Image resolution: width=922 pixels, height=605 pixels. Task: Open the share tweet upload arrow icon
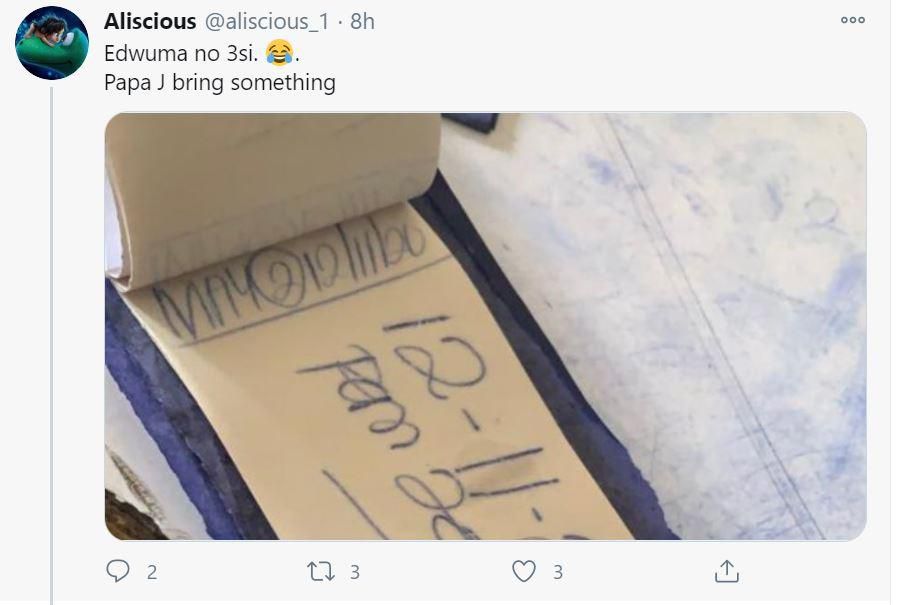[x=726, y=571]
